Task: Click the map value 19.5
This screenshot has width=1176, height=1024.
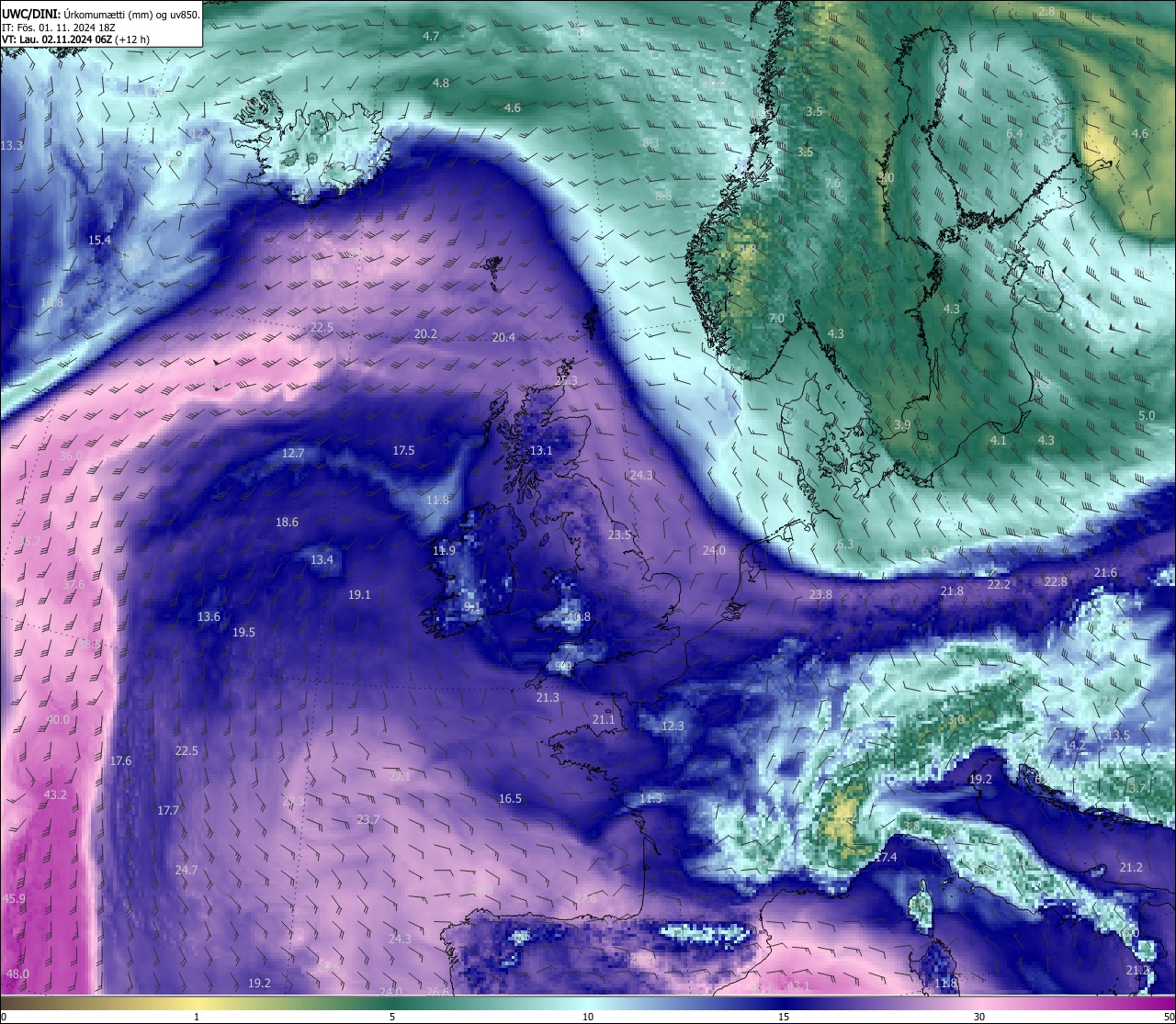Action: [x=243, y=632]
